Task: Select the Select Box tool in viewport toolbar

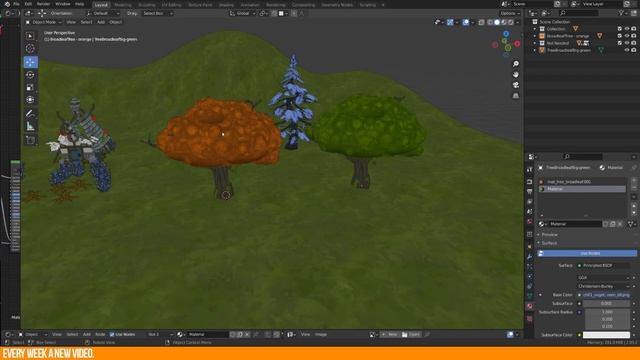Action: click(30, 36)
